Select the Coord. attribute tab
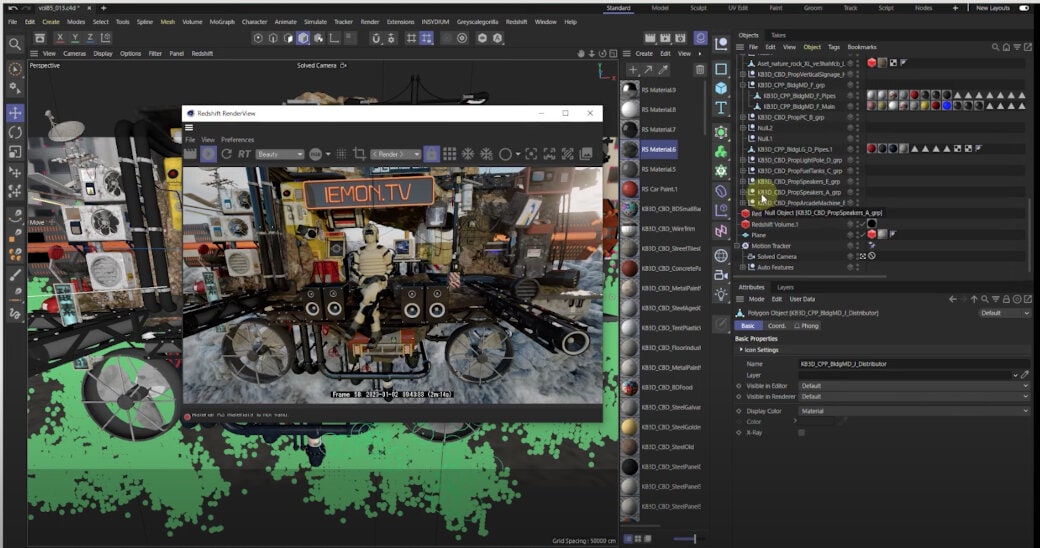Screen dimensions: 1040x548 tap(776, 326)
